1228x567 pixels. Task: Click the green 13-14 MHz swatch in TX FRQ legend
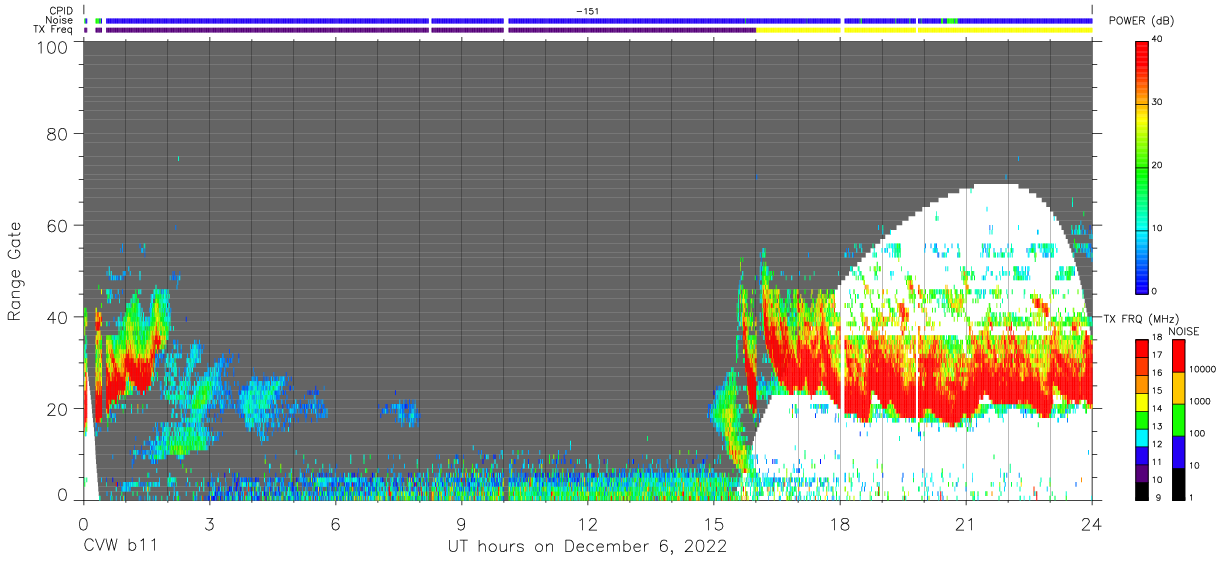pos(1143,419)
